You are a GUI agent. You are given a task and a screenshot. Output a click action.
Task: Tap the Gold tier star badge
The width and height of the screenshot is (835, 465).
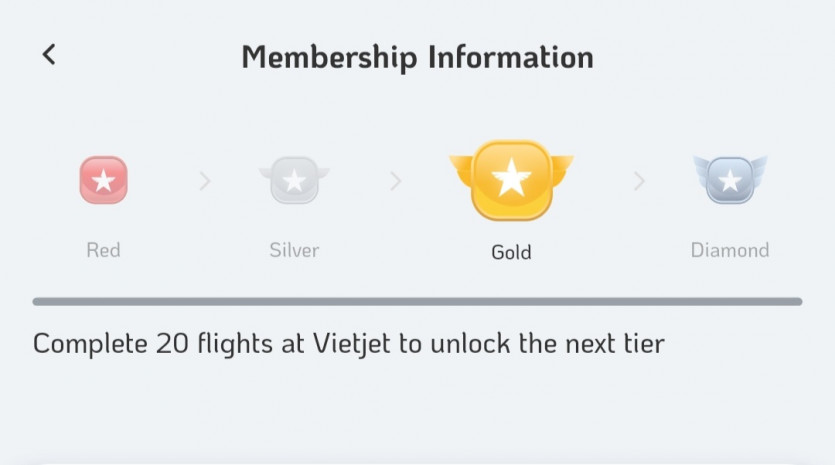click(511, 180)
